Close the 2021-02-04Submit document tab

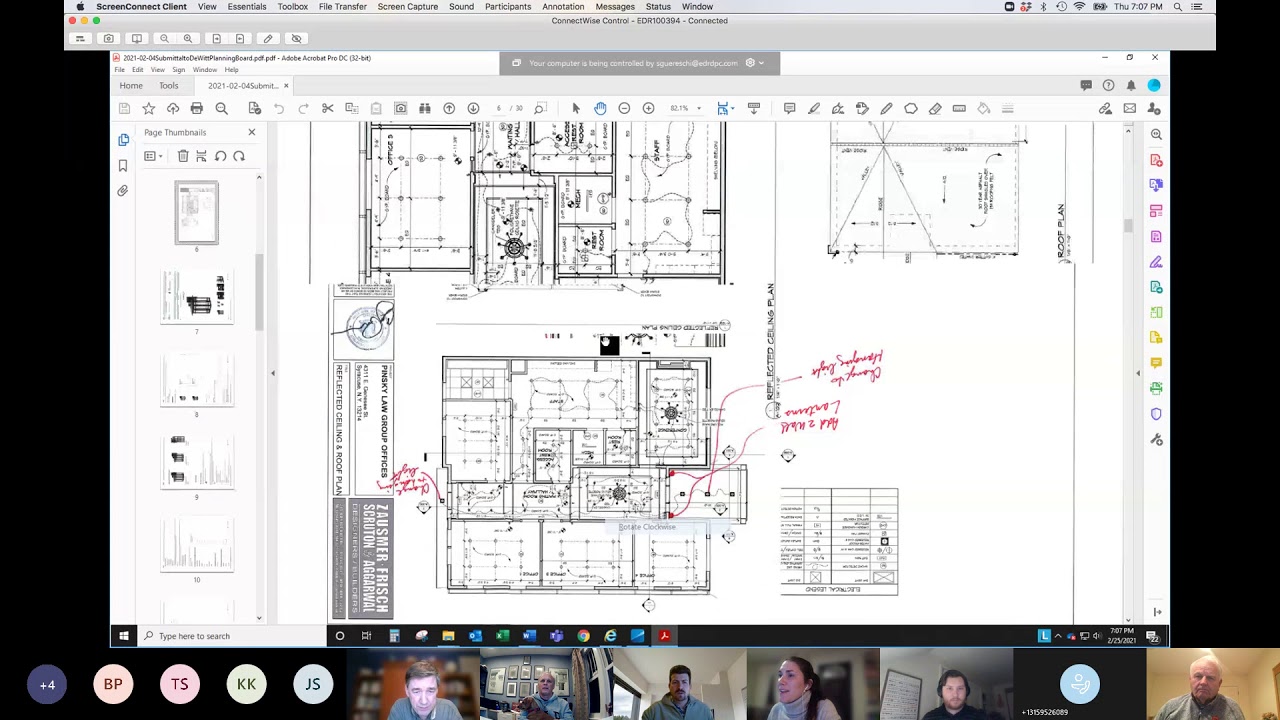coord(287,86)
